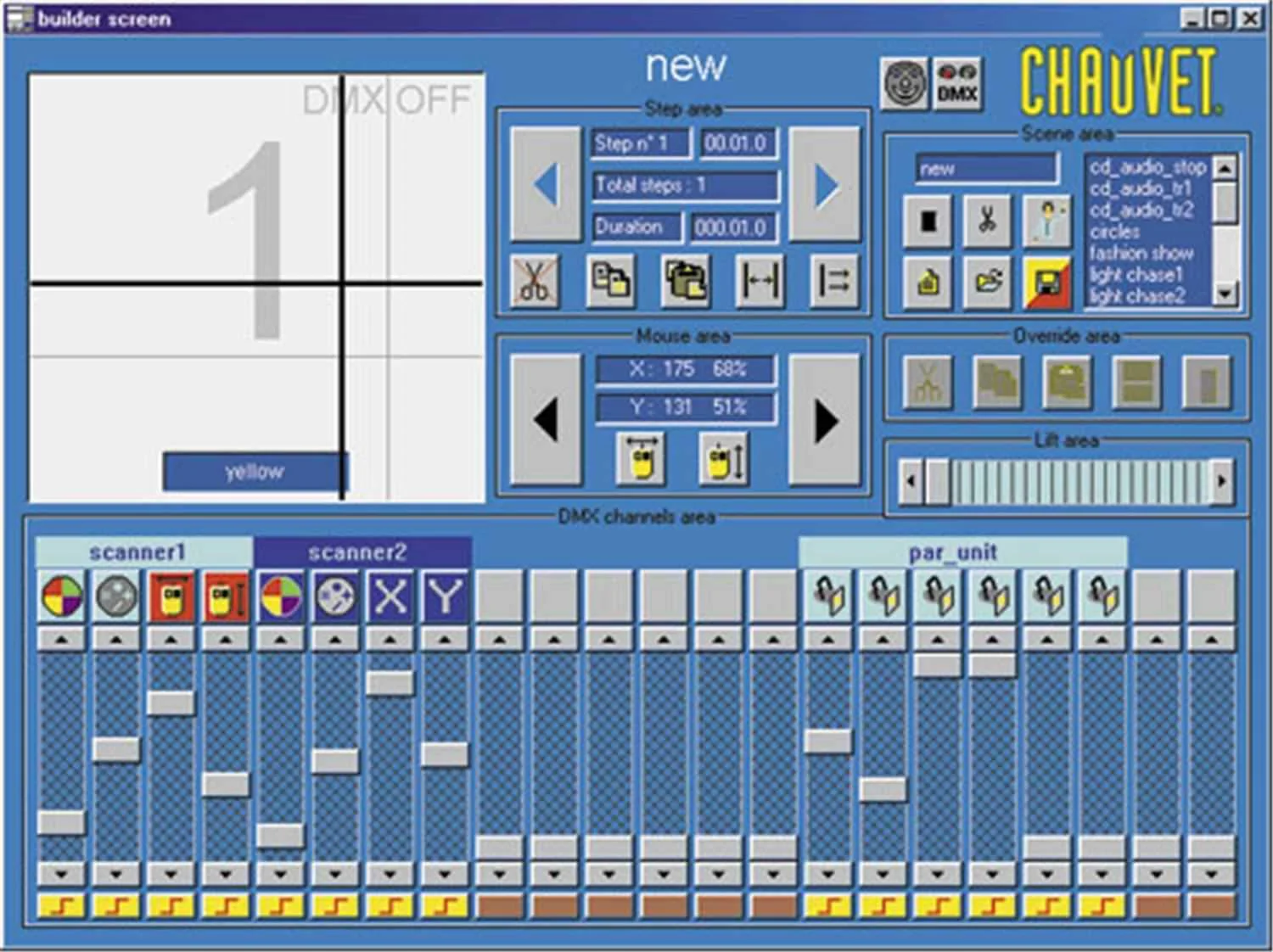Click the Lift area slider thumb
This screenshot has height=952, width=1273.
click(937, 481)
